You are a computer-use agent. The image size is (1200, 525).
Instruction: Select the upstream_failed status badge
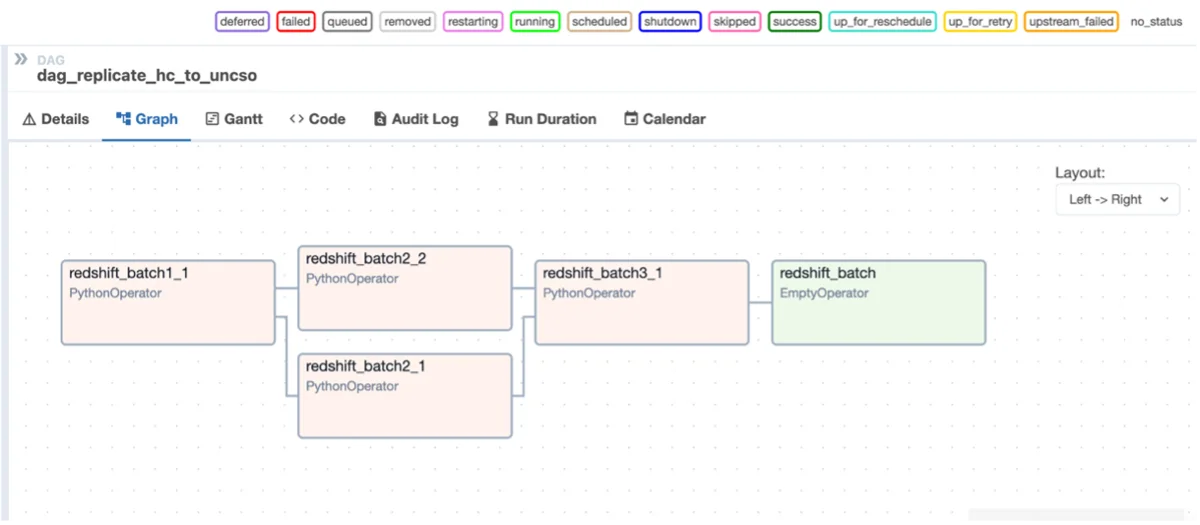pyautogui.click(x=1071, y=21)
